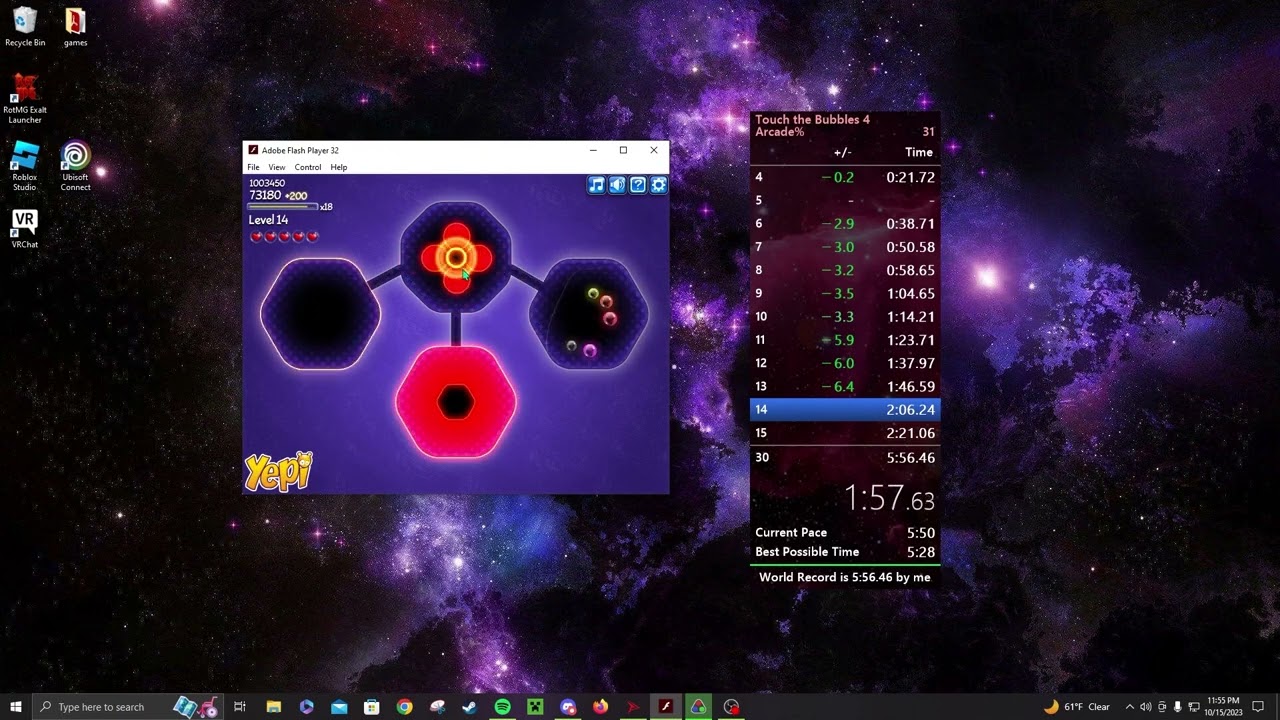Click the split 30 time 5:56.46
The height and width of the screenshot is (720, 1280).
tap(910, 457)
